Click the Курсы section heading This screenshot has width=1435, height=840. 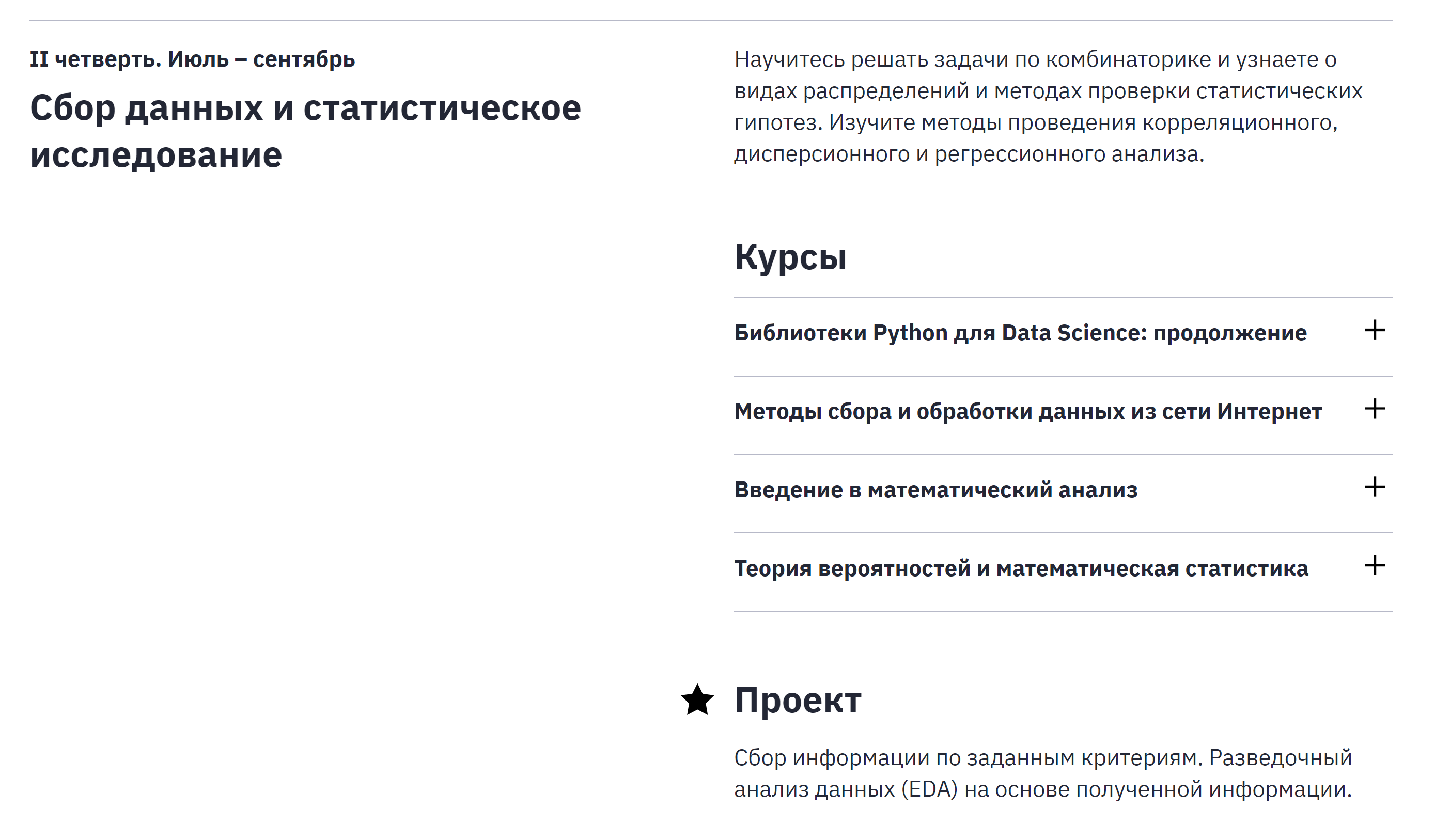coord(790,257)
